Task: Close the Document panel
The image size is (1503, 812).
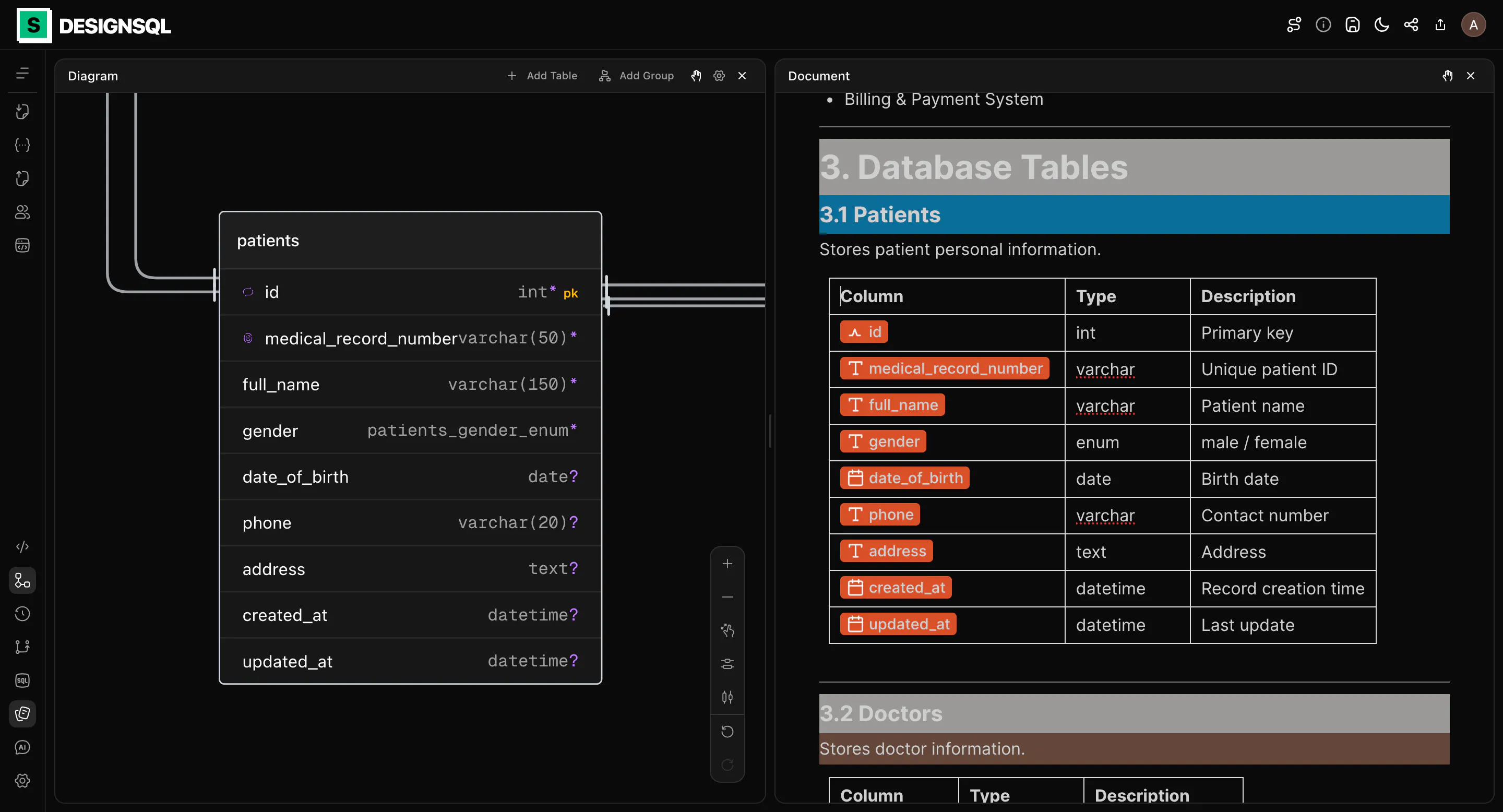Action: tap(1470, 76)
